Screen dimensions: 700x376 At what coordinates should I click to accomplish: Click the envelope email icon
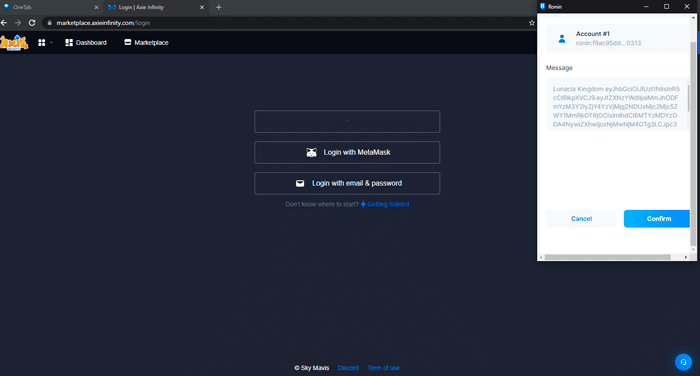point(300,183)
